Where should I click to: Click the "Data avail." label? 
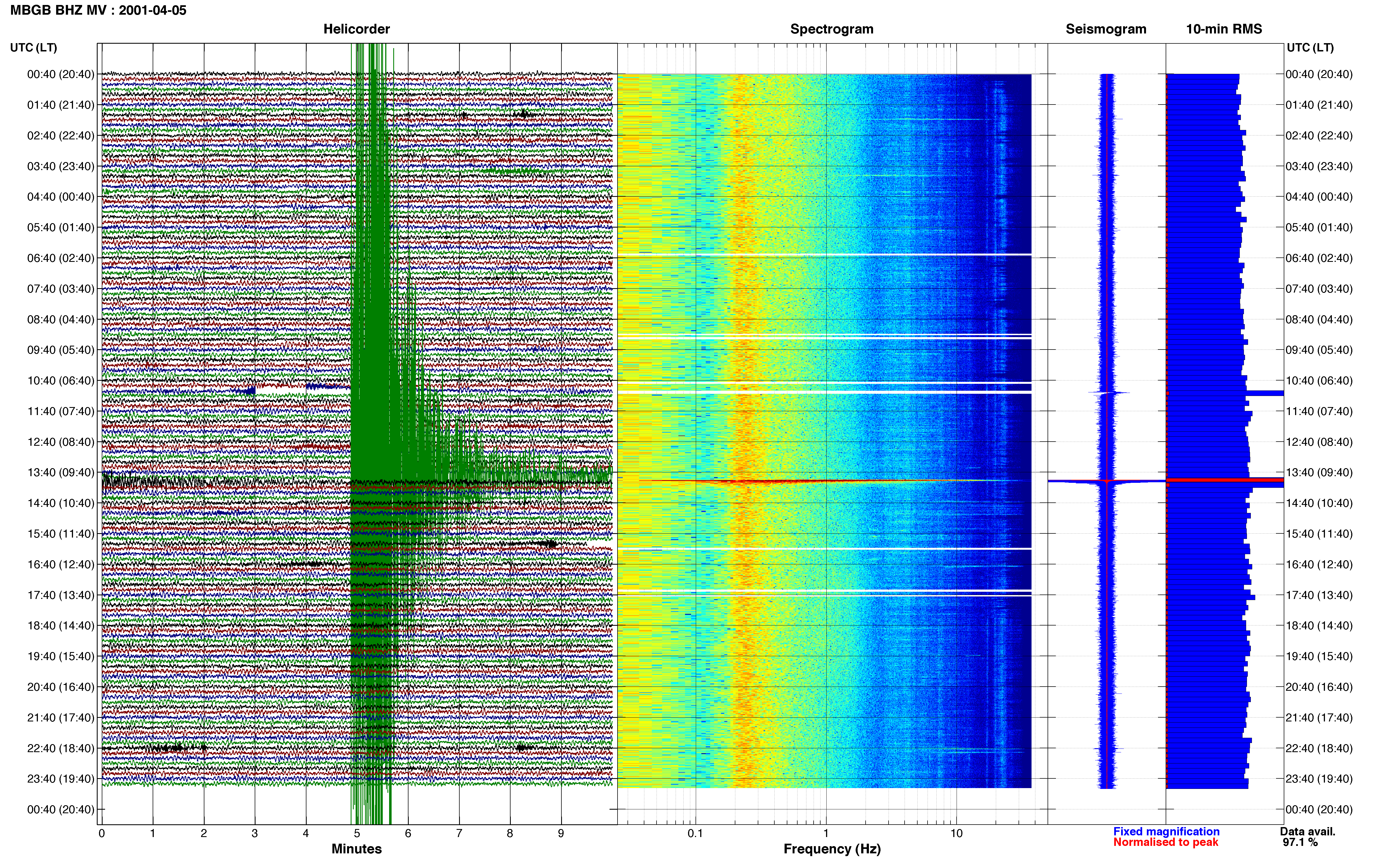[1308, 831]
